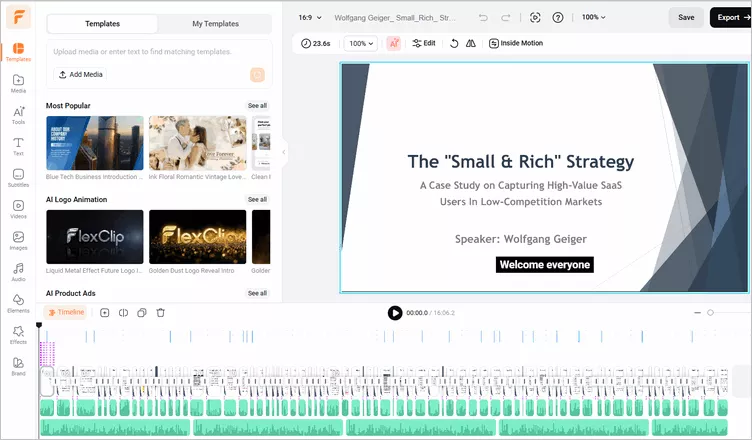Open the Images sidebar panel
This screenshot has width=752, height=440.
point(18,241)
